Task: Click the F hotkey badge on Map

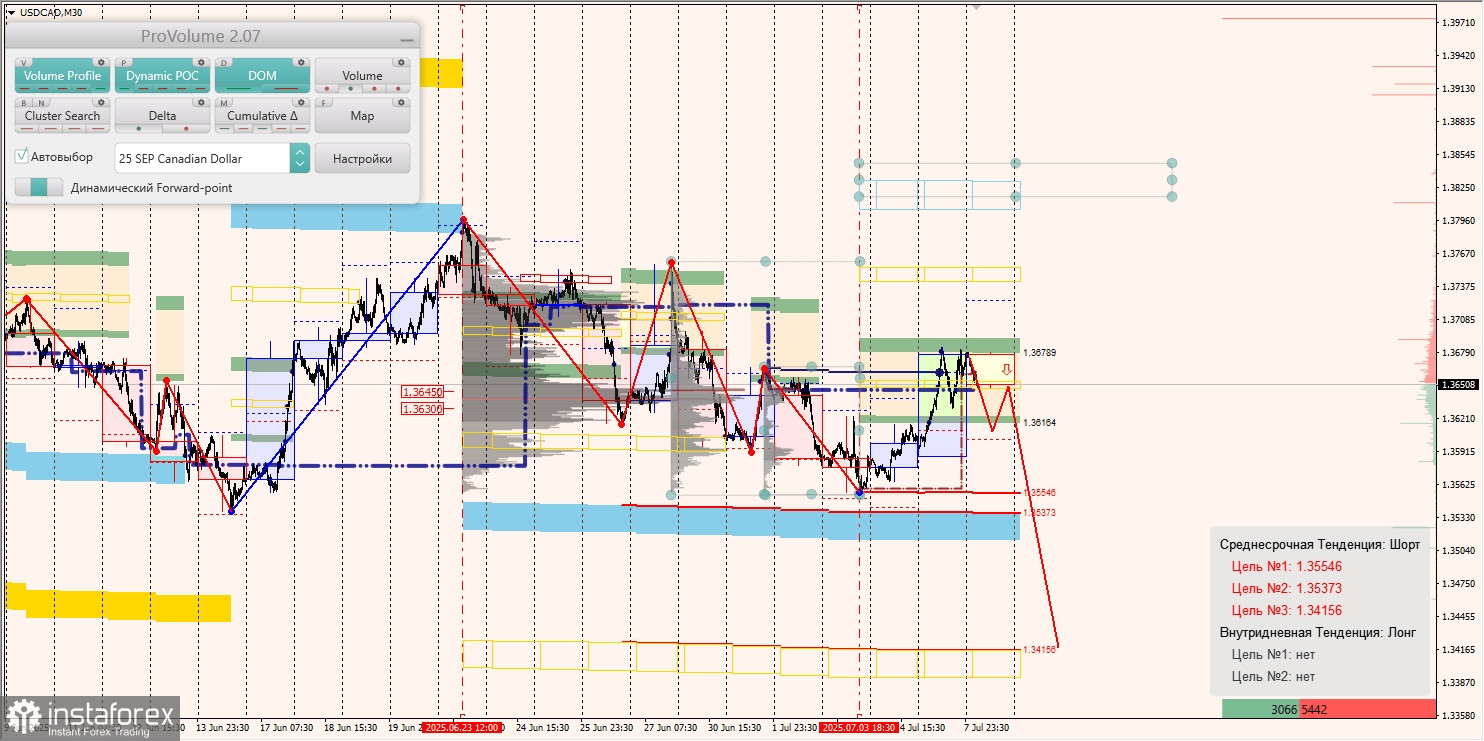Action: pos(323,102)
